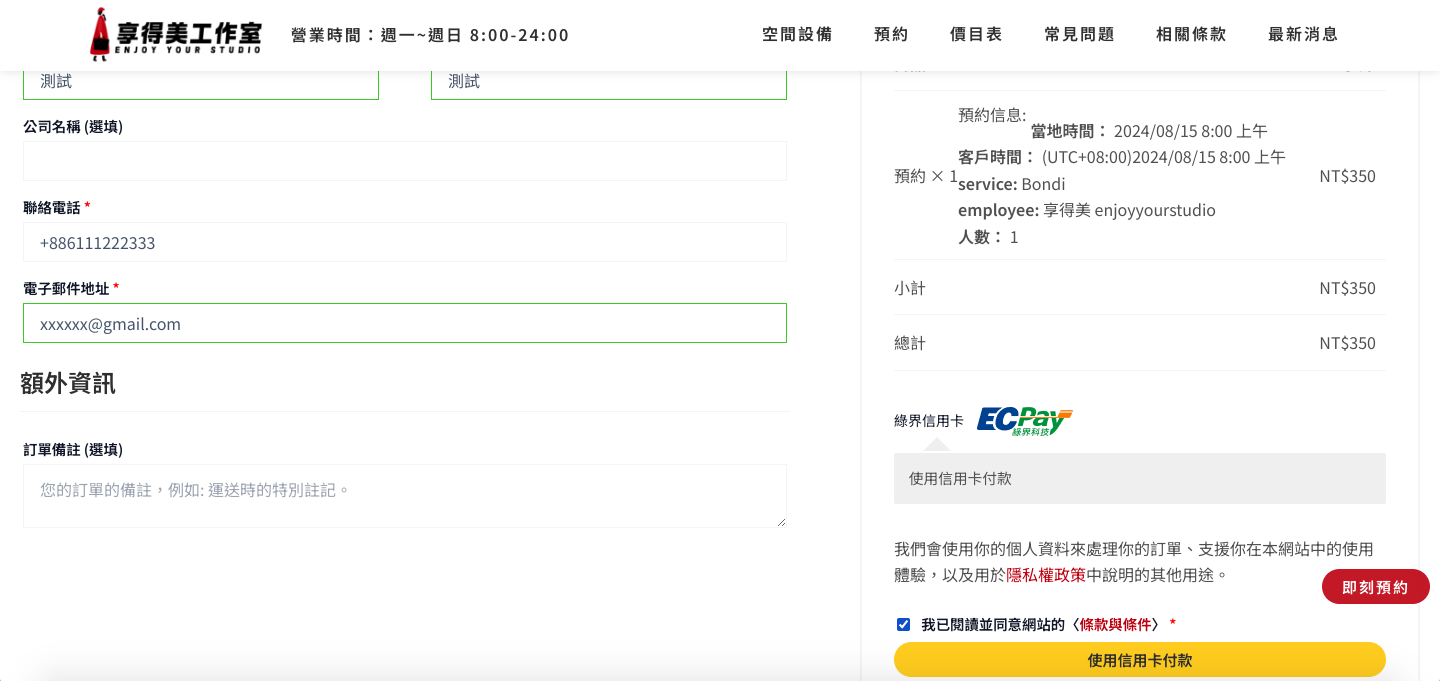Uncheck the terms and conditions agreement checkbox

904,625
